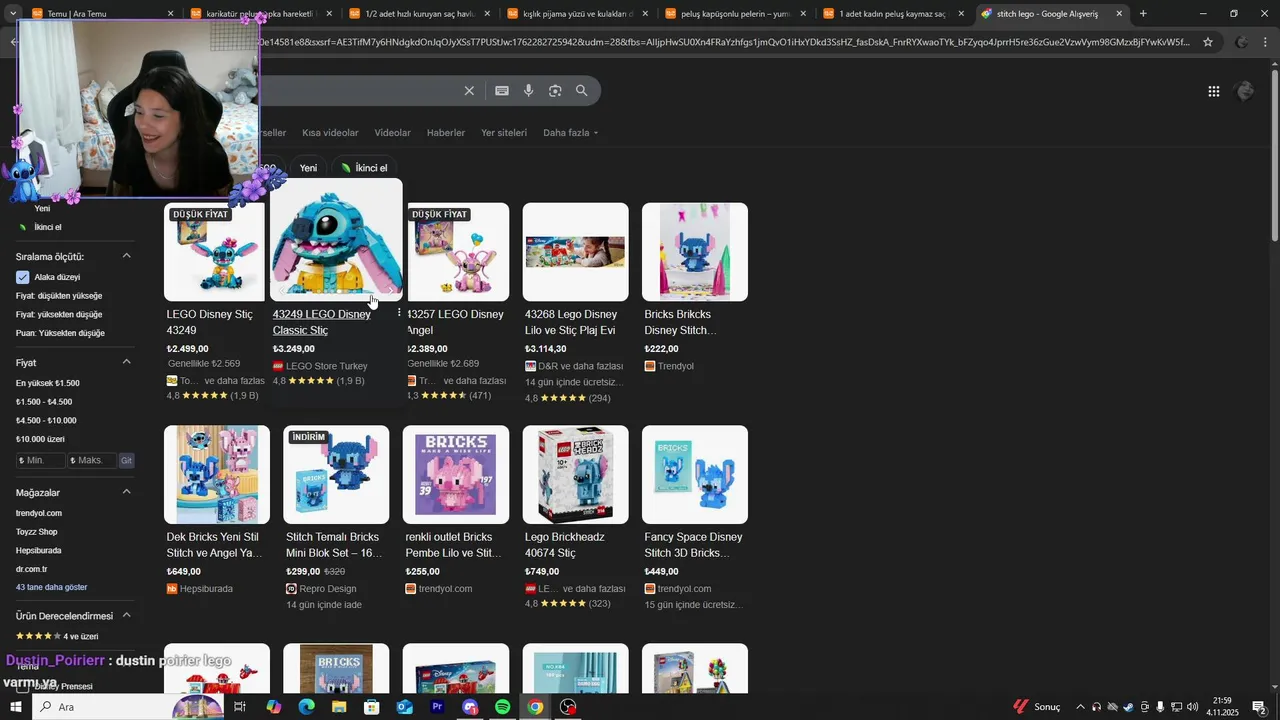Select the ₺1.500 - ₺4.500 price range

pos(44,402)
